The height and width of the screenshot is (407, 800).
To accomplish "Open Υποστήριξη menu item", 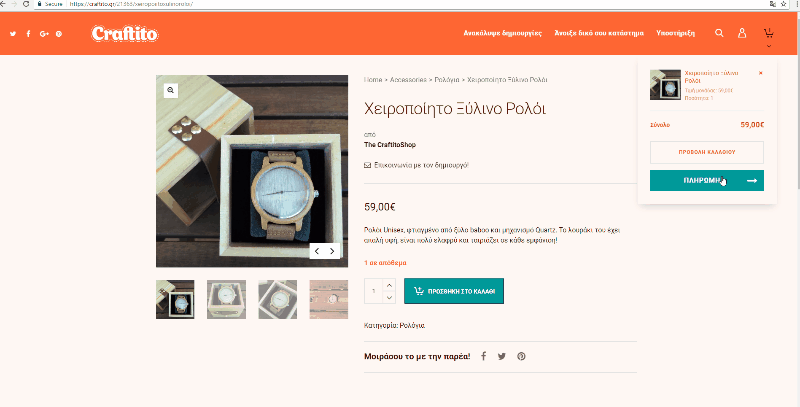I will click(x=676, y=33).
